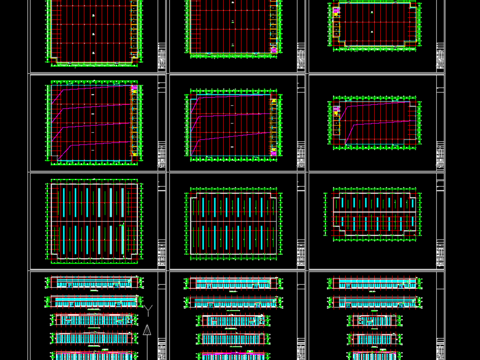Screen dimensions: 480x360
Task: Select the top-middle floor plan drawing
Action: tap(233, 29)
